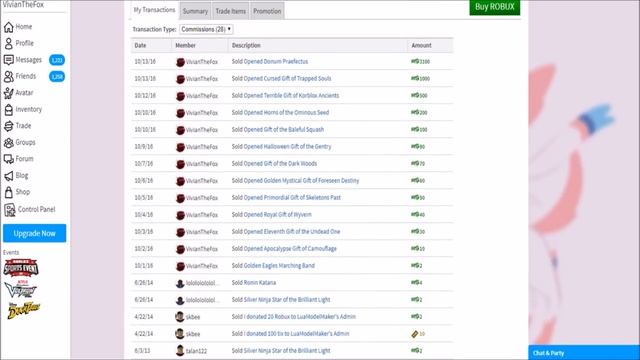
Task: Open the 20 Robux donation item link
Action: [x=300, y=317]
